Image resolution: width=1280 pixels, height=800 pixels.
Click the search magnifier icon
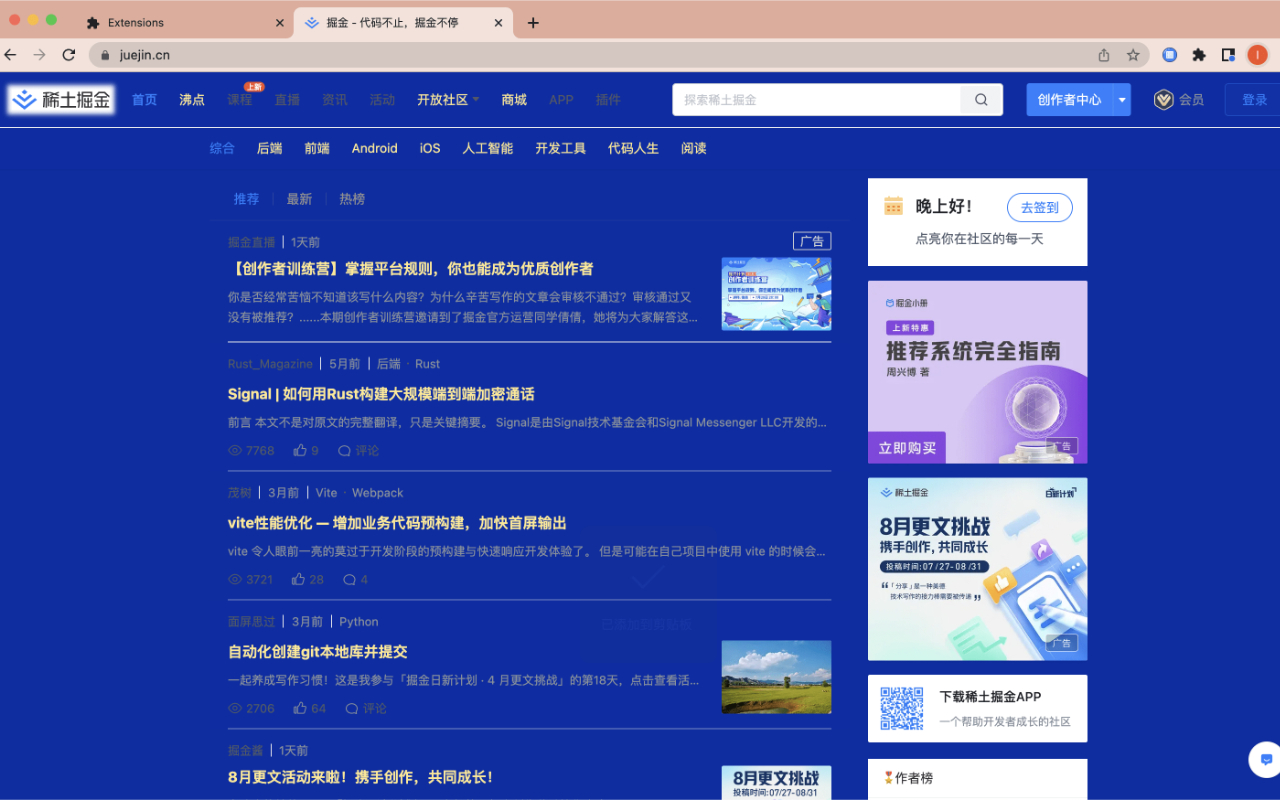click(x=981, y=100)
